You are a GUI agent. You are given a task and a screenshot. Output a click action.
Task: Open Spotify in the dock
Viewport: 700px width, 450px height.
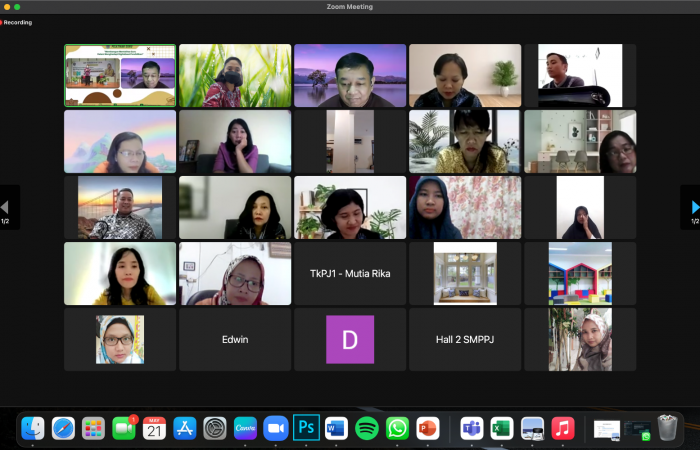367,429
